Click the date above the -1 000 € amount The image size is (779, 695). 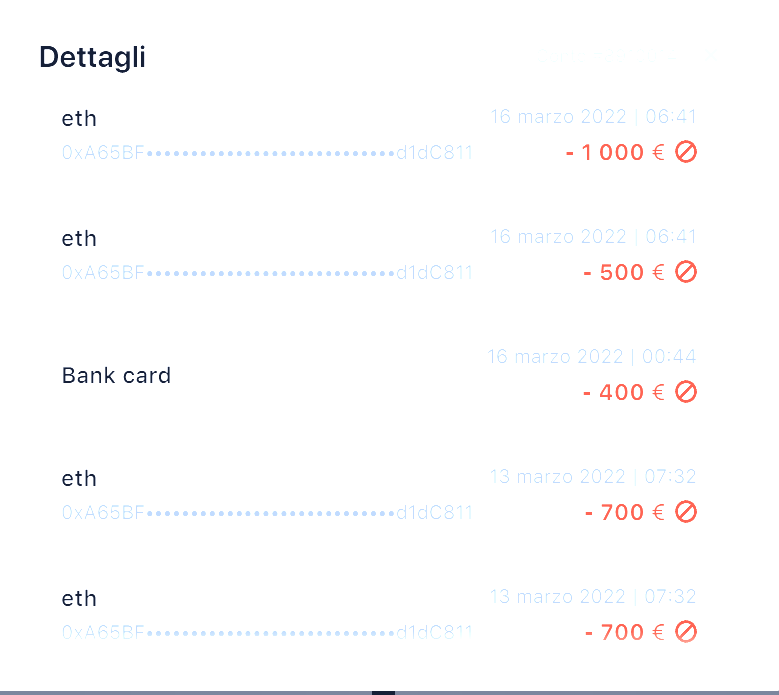593,117
